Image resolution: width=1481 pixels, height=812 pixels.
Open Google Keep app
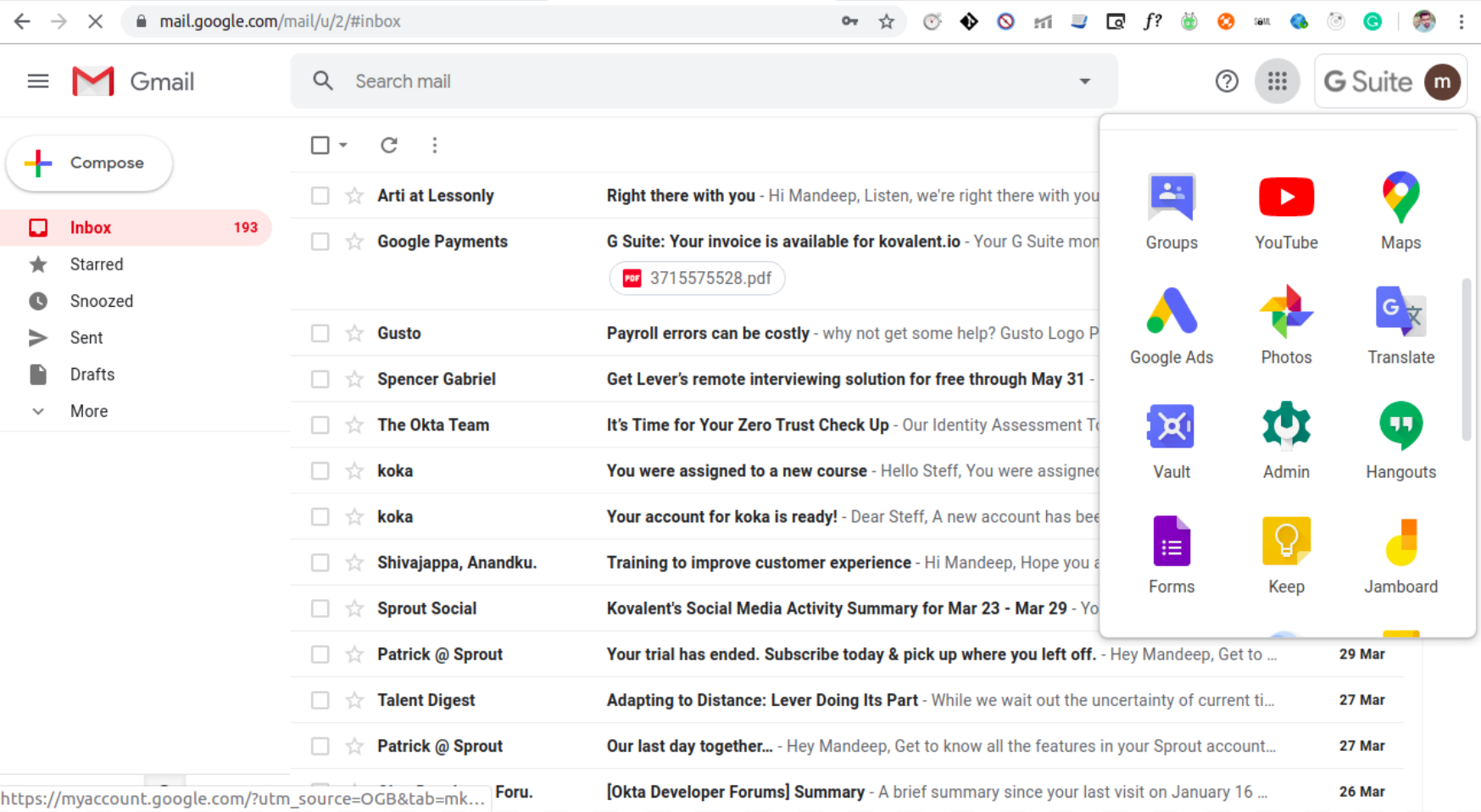1286,555
